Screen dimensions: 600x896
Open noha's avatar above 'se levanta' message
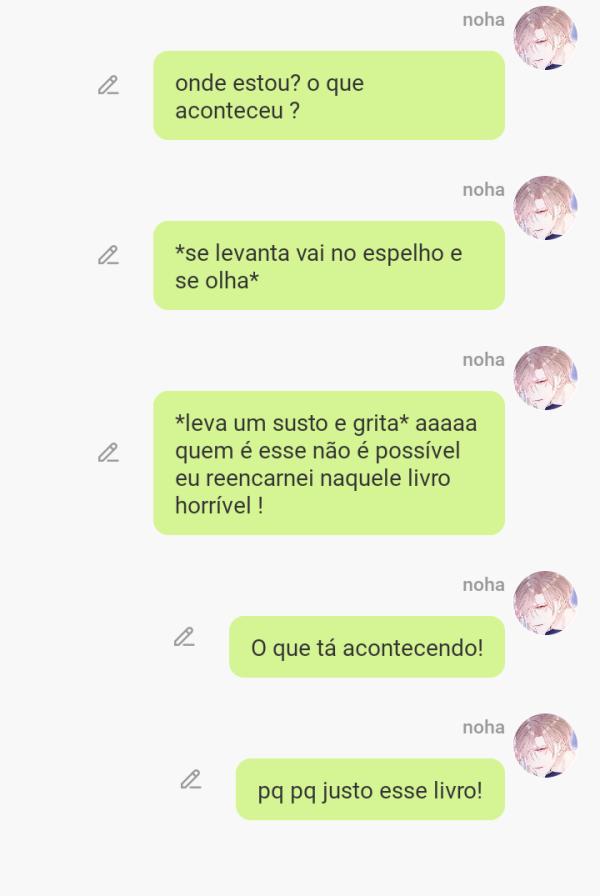pyautogui.click(x=545, y=207)
